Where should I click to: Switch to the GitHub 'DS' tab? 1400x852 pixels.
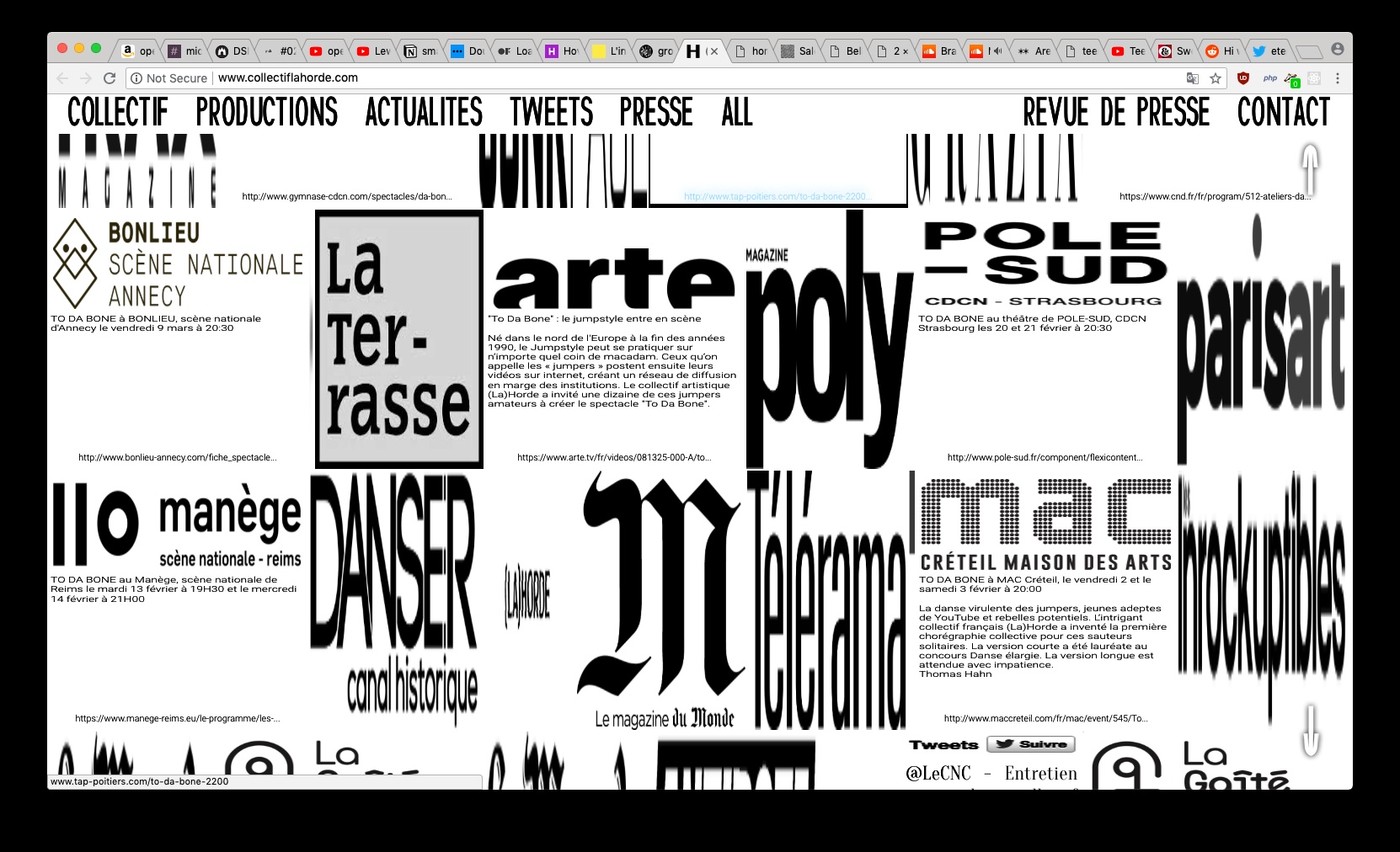(232, 51)
